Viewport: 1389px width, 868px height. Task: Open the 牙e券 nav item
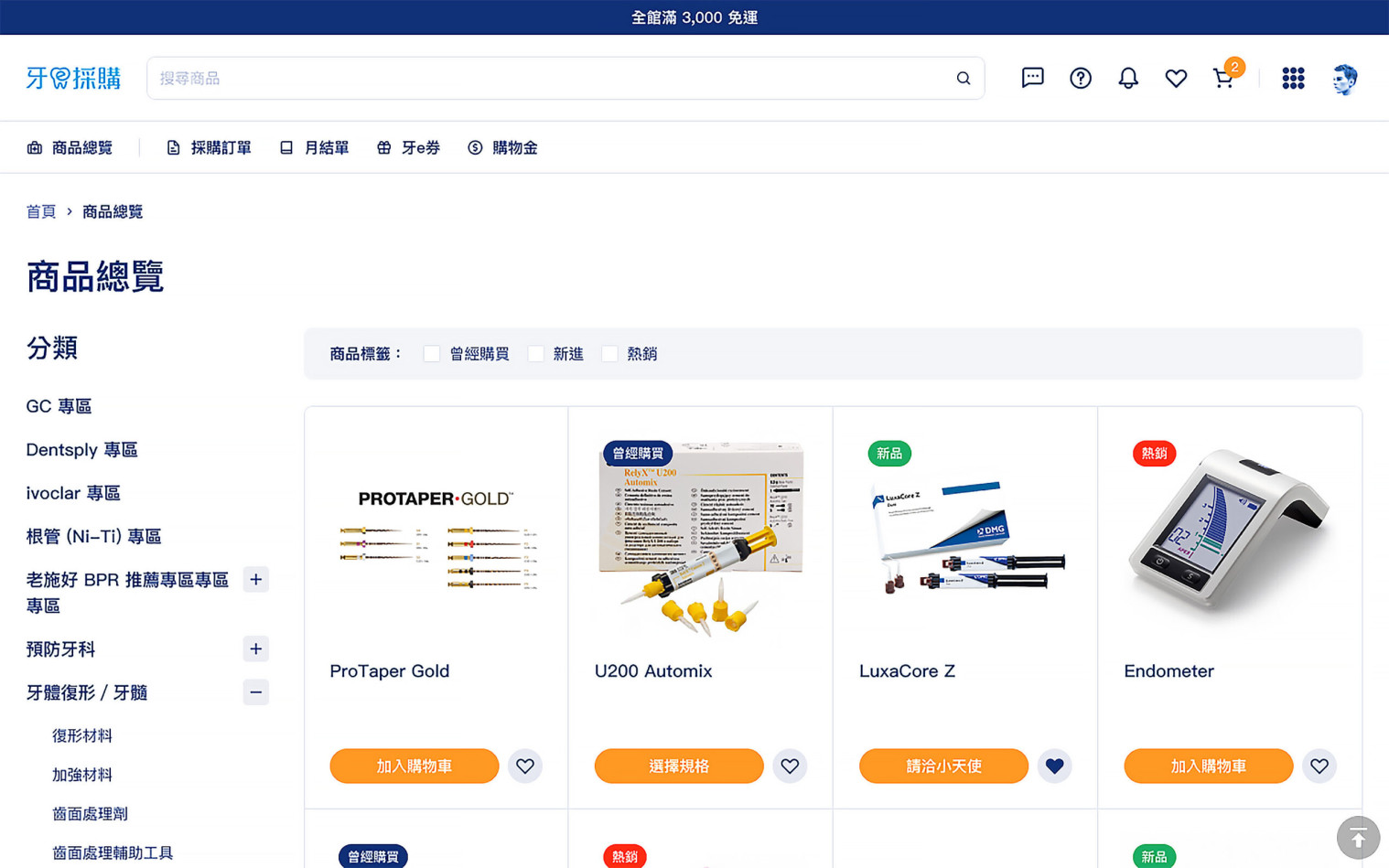pyautogui.click(x=408, y=147)
